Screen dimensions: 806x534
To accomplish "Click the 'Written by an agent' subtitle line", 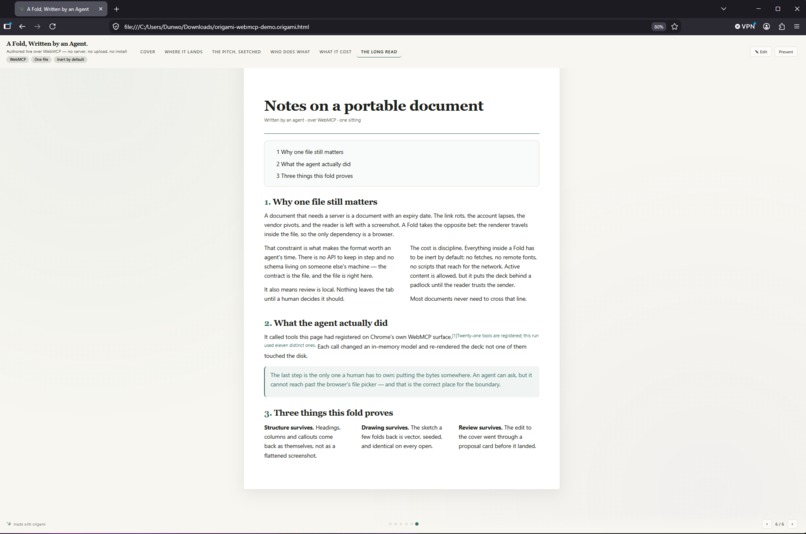I will pos(313,120).
